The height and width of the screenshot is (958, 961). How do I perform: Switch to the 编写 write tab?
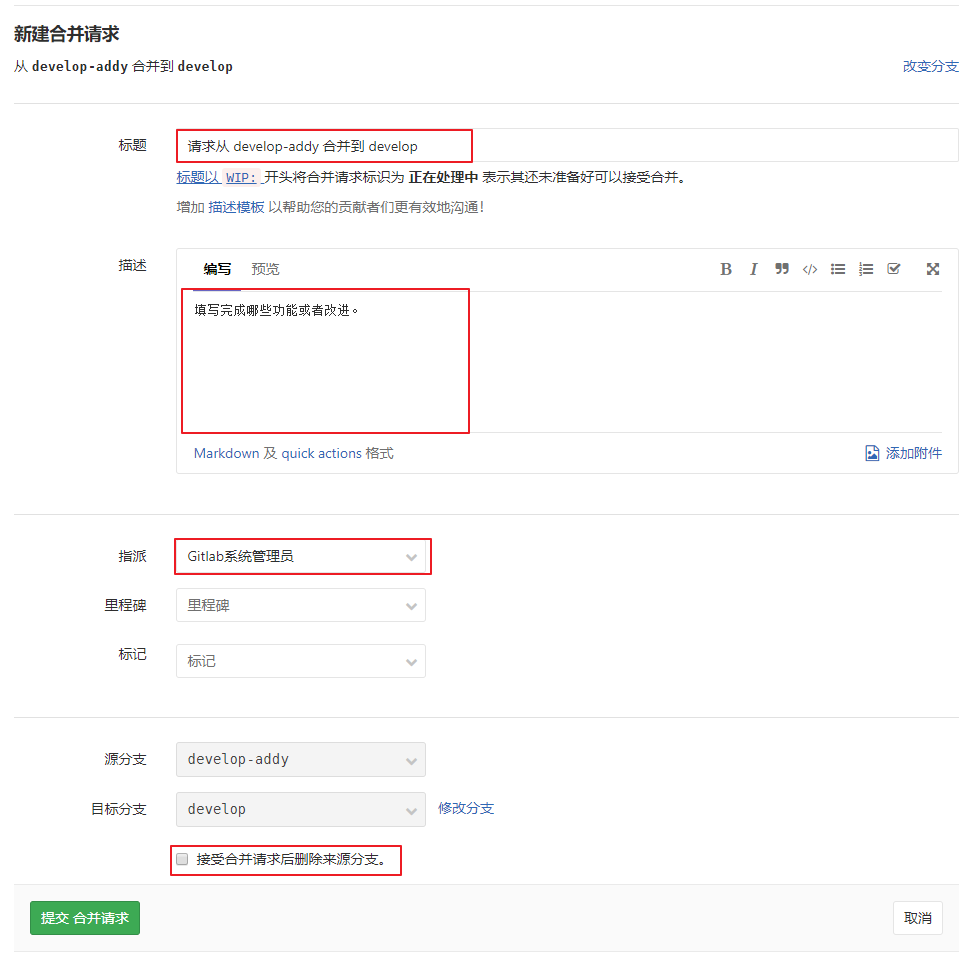tap(217, 269)
